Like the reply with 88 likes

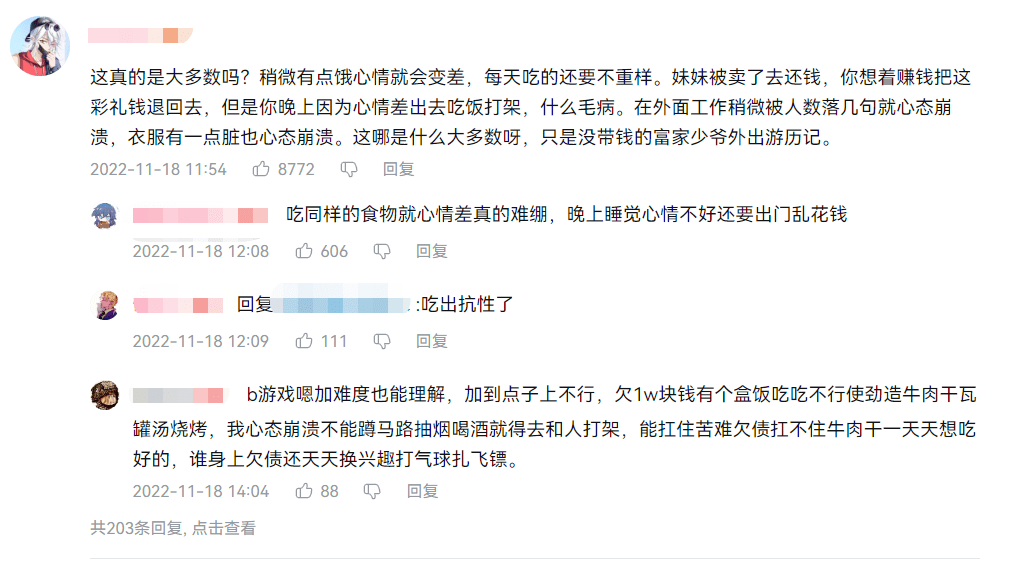(x=305, y=491)
